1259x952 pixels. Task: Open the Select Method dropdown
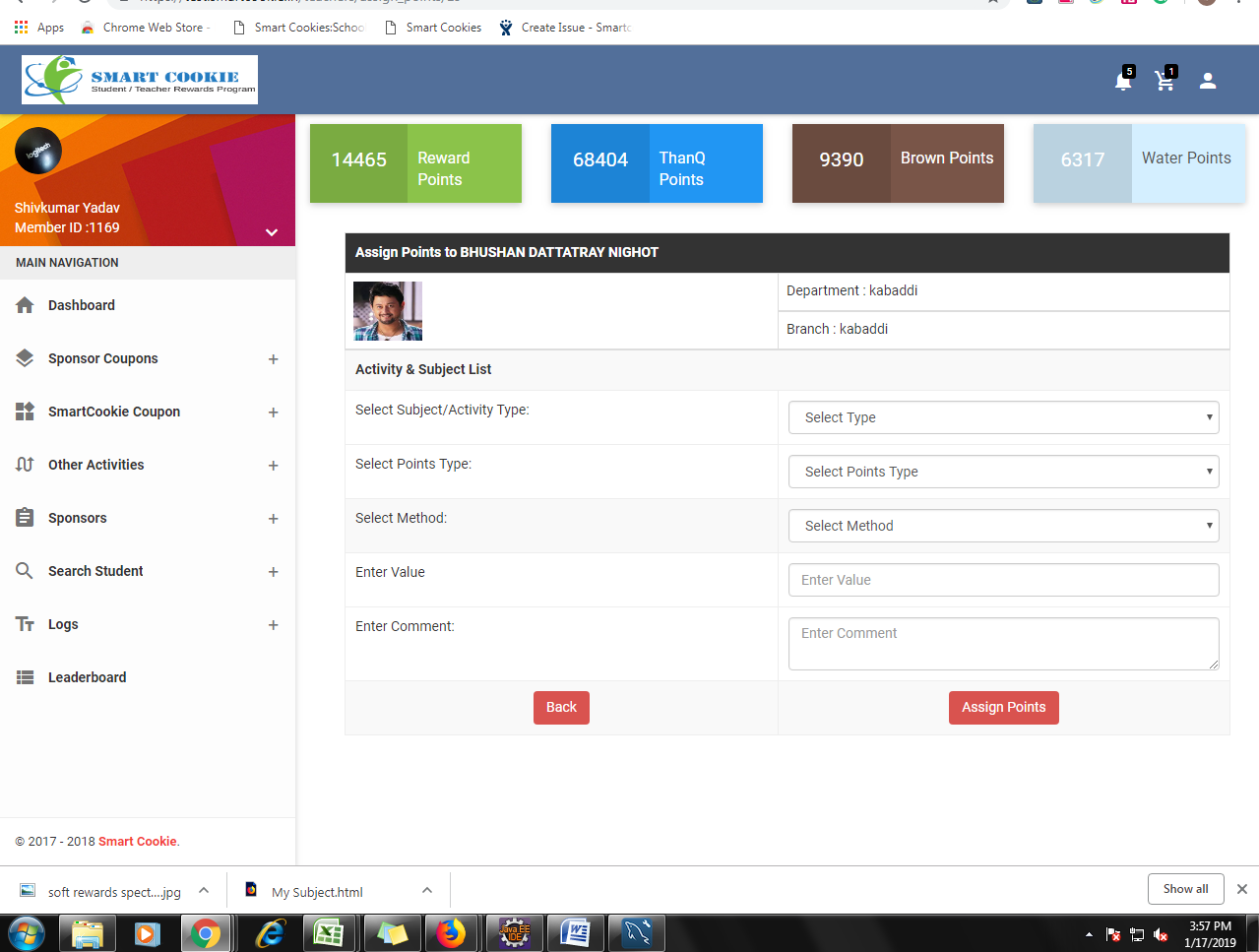(x=1003, y=526)
